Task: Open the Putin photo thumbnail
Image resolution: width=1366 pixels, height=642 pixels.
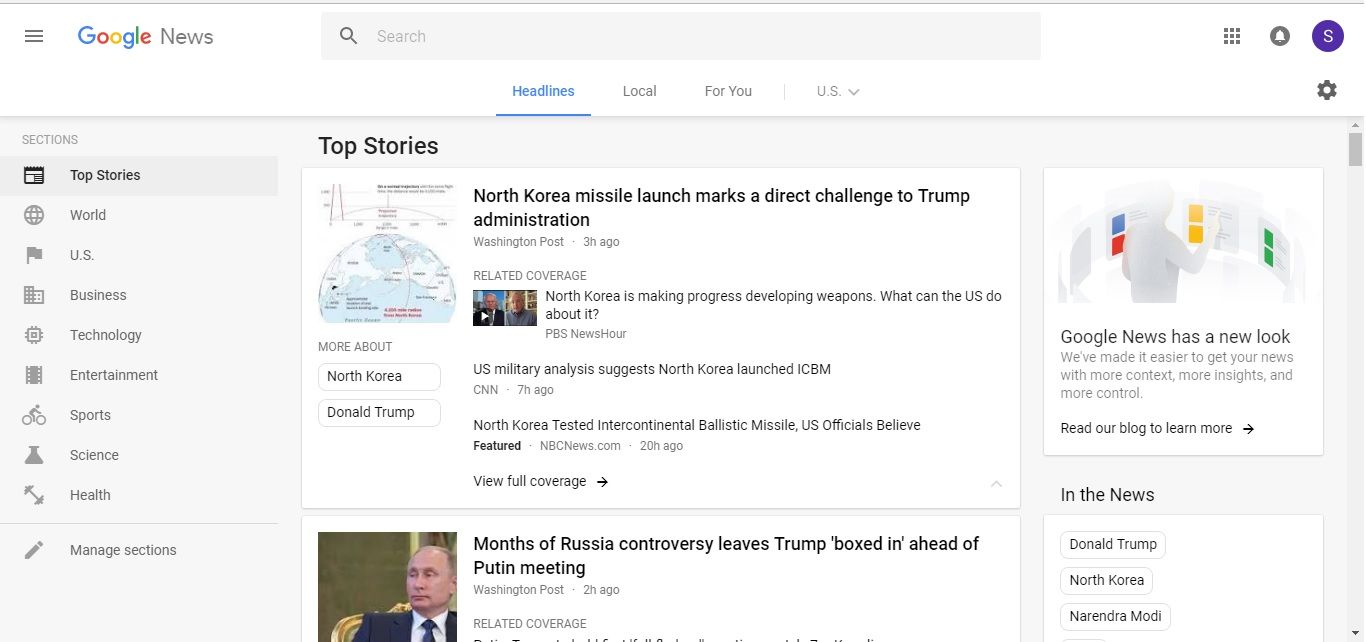Action: [x=387, y=587]
